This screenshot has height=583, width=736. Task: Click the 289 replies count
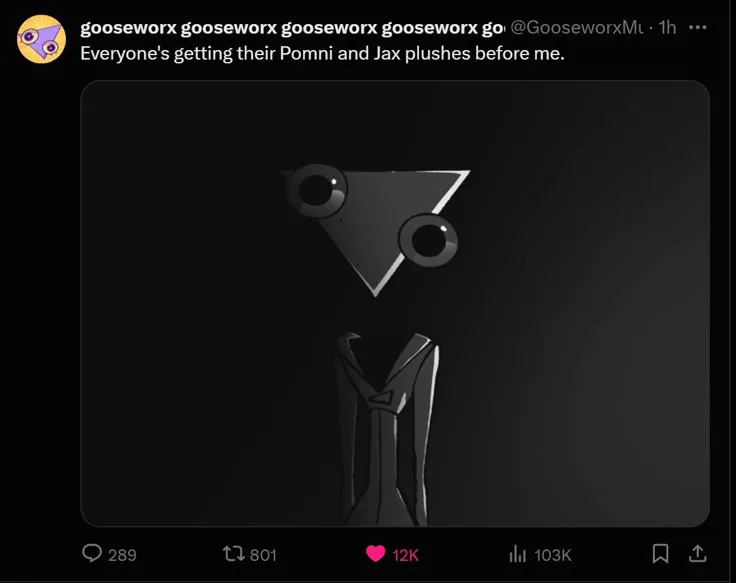coord(122,555)
